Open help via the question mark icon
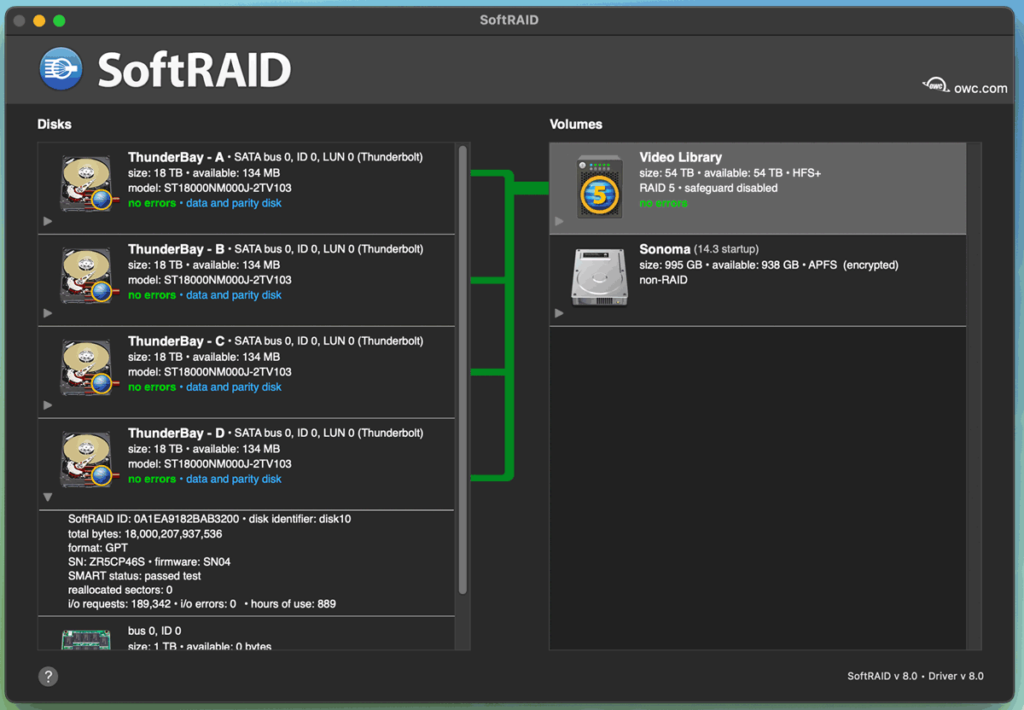The height and width of the screenshot is (710, 1024). 47,676
